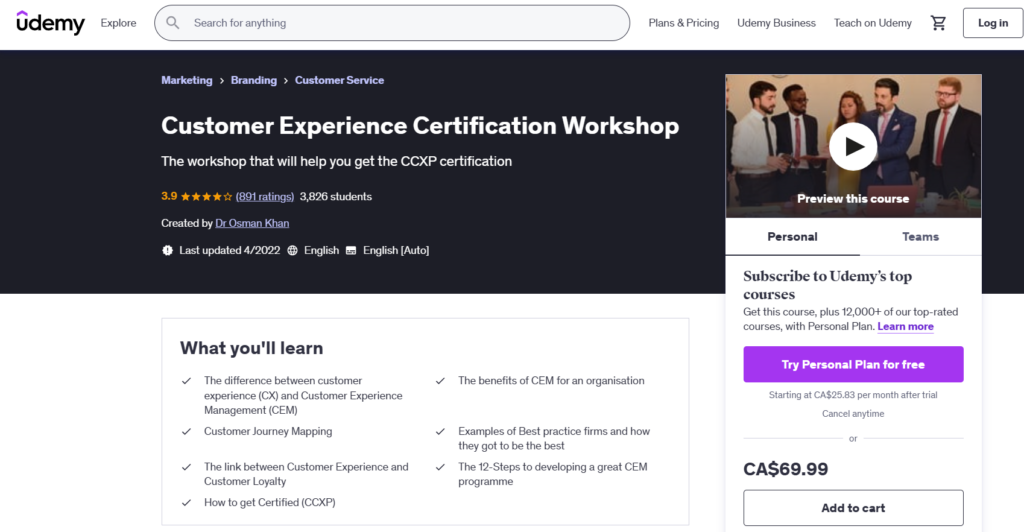Go to Marketing breadcrumb
1024x532 pixels.
(x=187, y=80)
